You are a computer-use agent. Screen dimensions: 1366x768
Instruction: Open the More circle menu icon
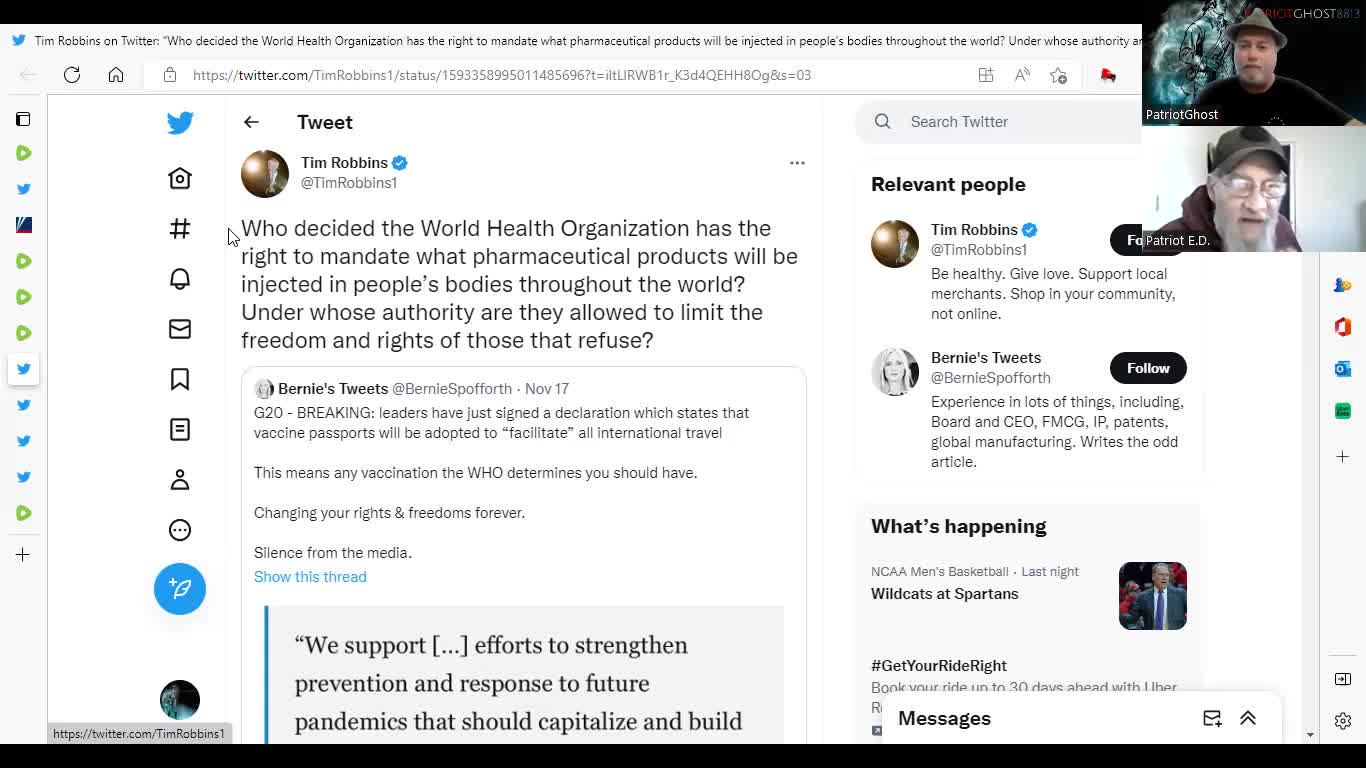pyautogui.click(x=180, y=530)
